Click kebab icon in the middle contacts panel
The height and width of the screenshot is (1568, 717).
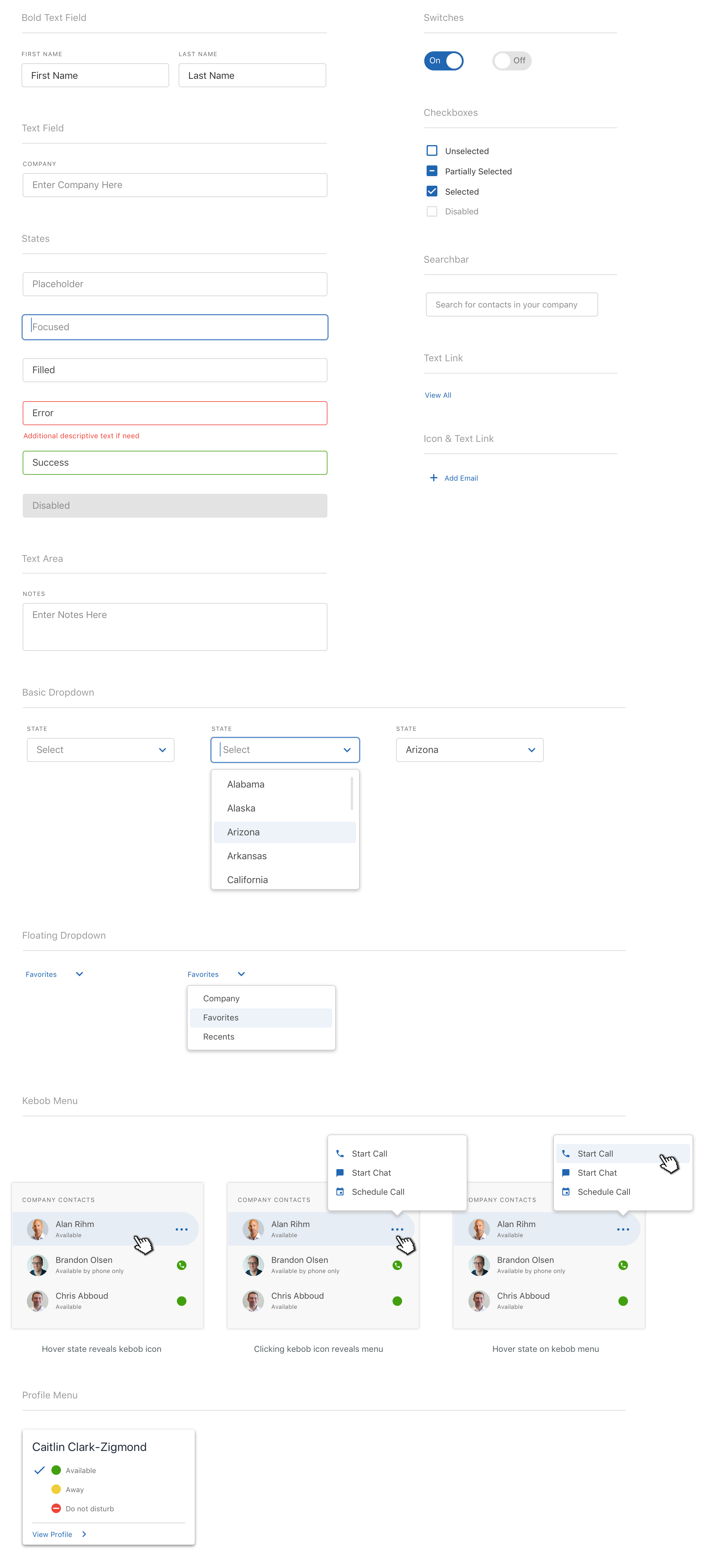[397, 1229]
